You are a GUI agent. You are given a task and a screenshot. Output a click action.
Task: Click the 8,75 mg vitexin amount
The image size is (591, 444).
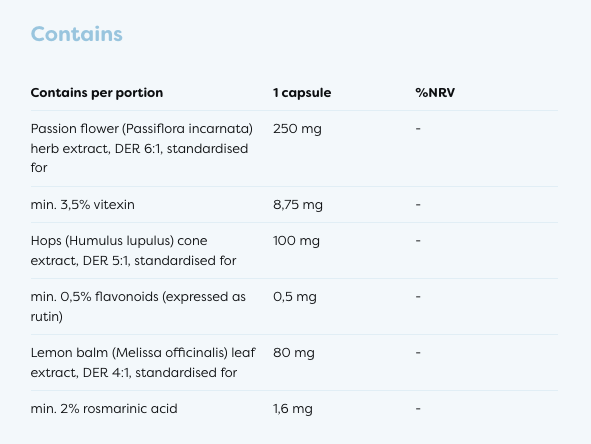pos(298,205)
